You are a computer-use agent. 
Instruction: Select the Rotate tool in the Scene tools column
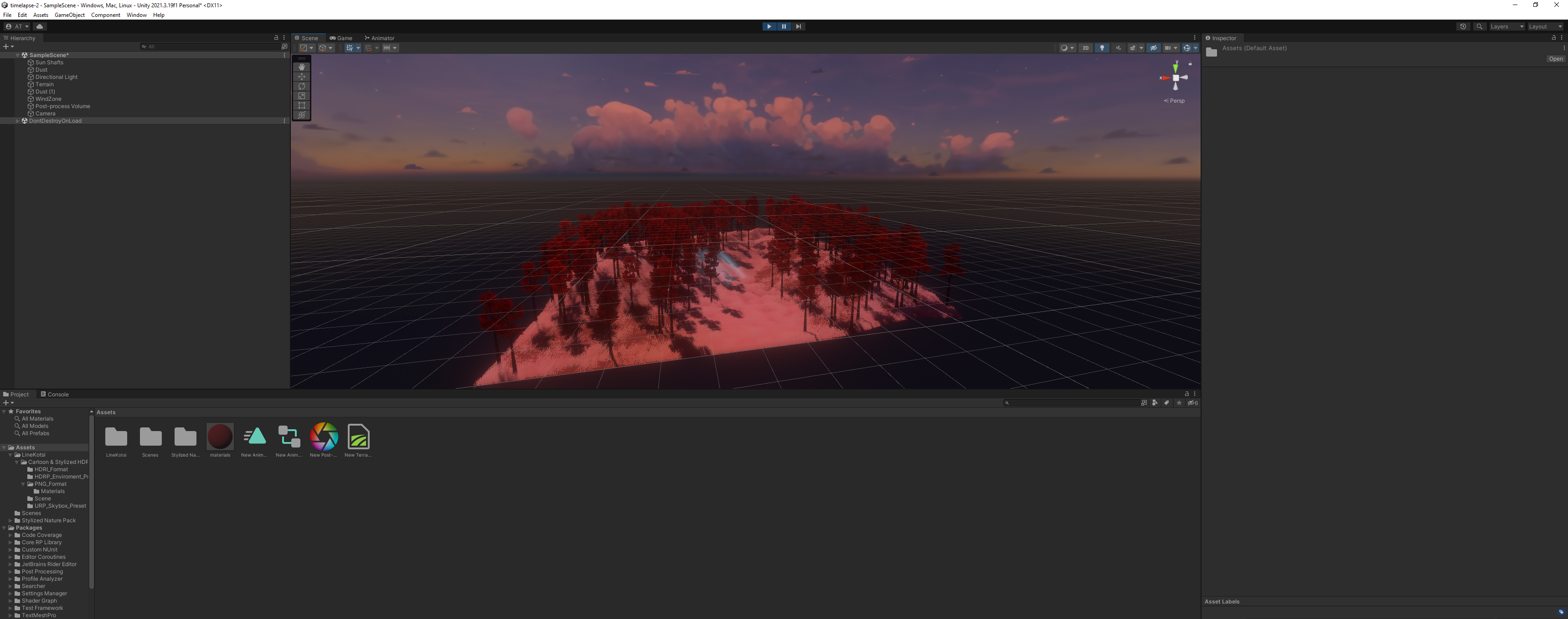301,86
